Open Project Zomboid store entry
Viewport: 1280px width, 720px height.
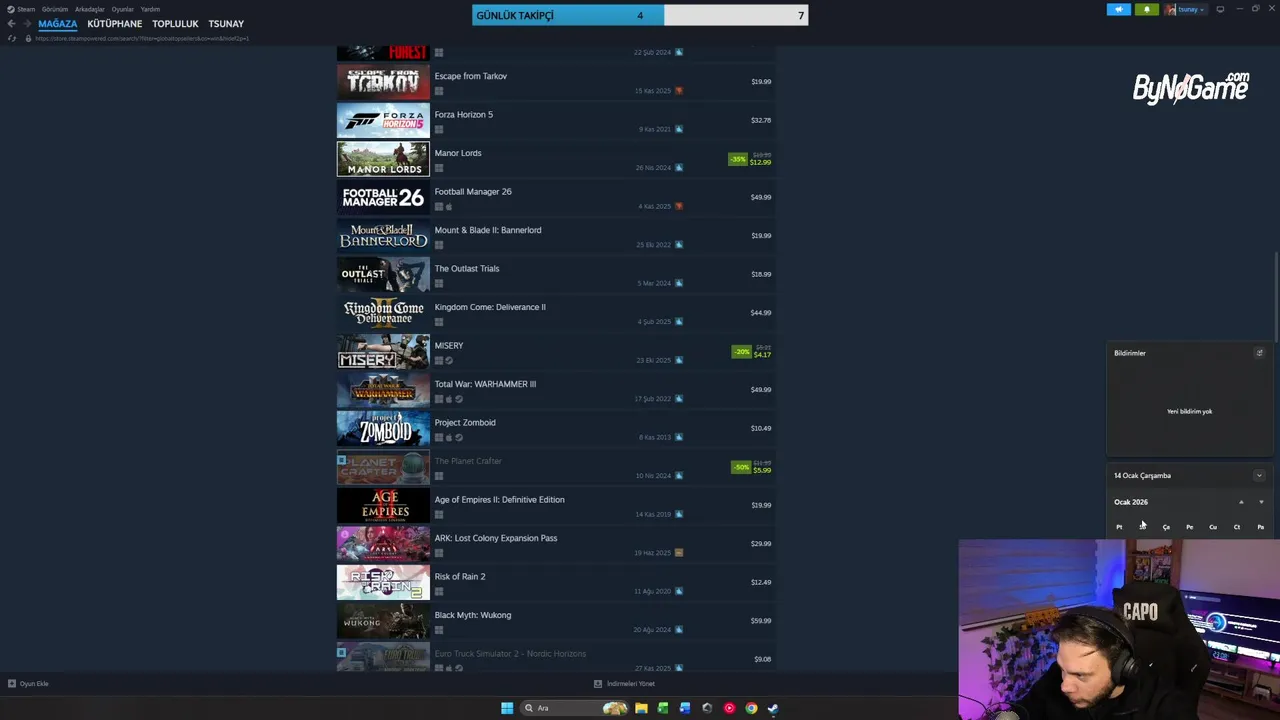pos(556,428)
